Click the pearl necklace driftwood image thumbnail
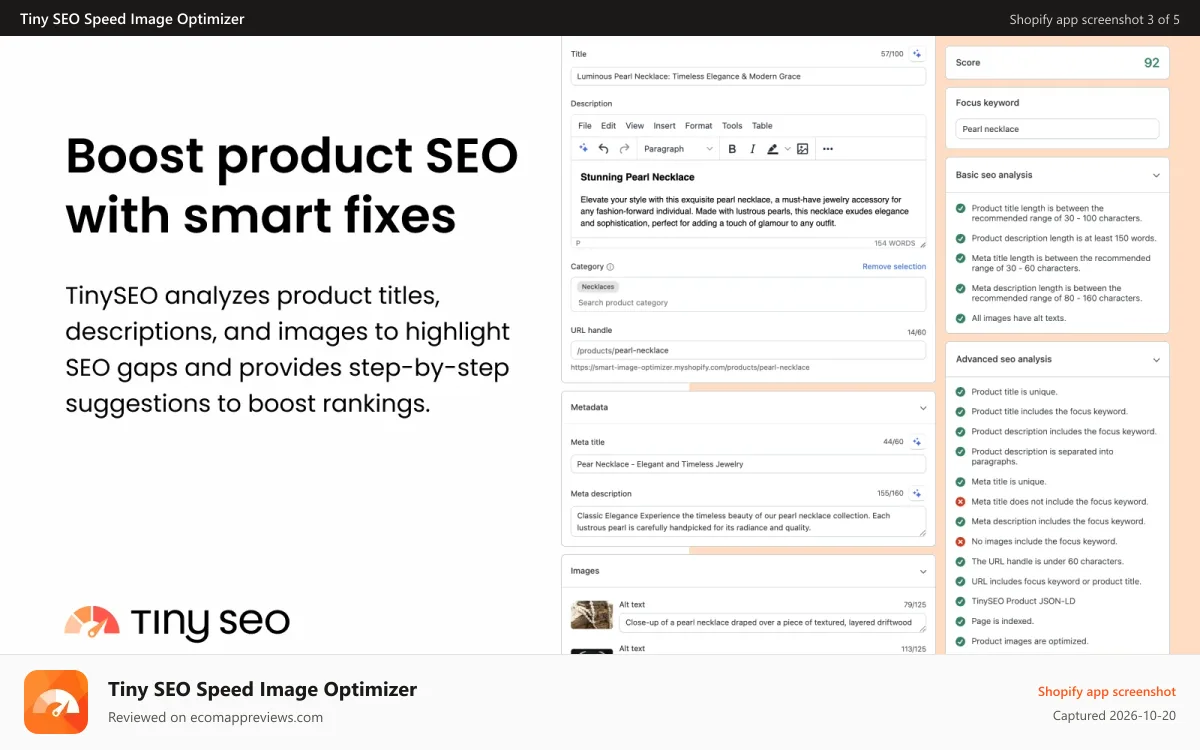The image size is (1200, 750). point(591,615)
